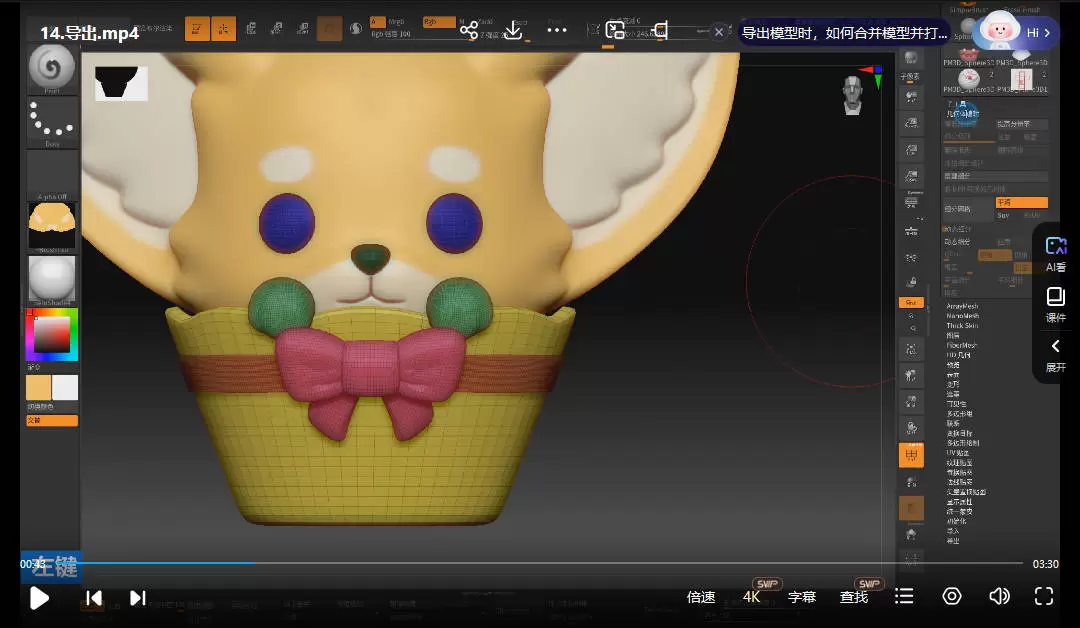Skip to the next video

[x=138, y=598]
